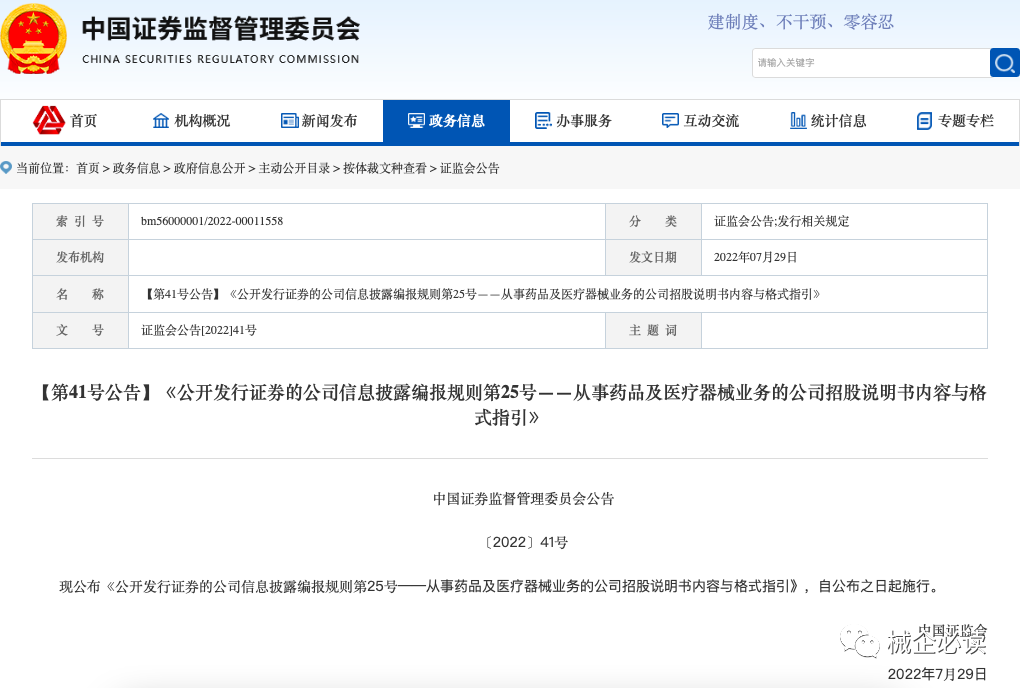The image size is (1020, 688).
Task: Click the bold announcement heading 【第41号公告】
Action: coord(510,404)
